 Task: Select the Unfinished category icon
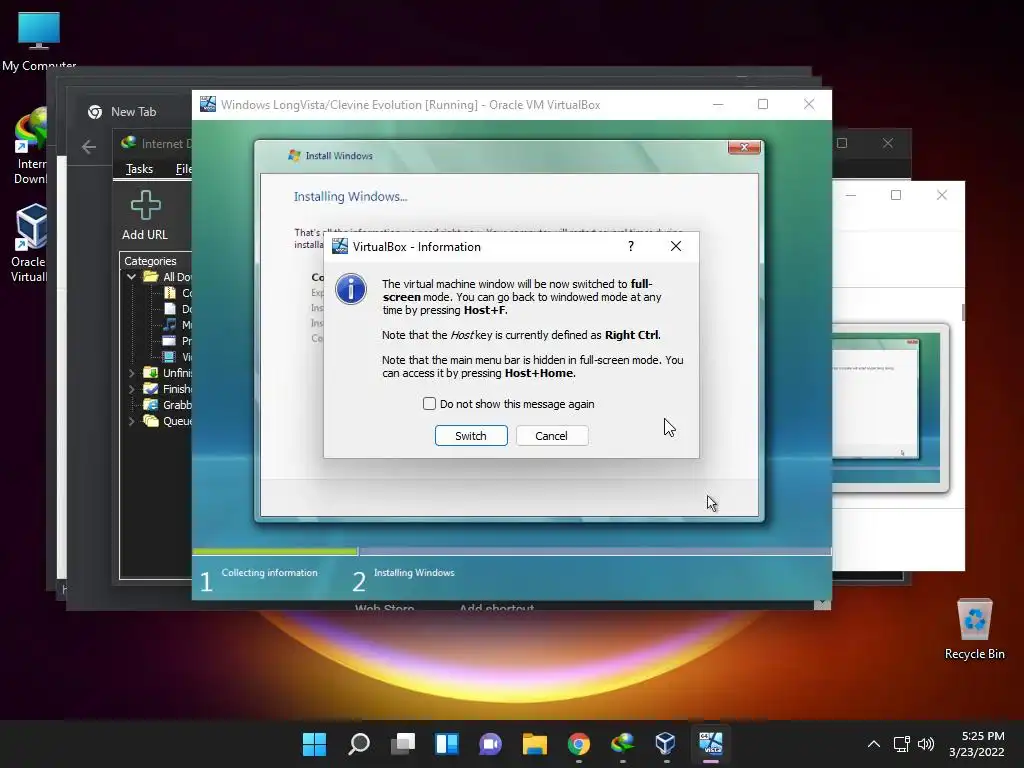151,373
